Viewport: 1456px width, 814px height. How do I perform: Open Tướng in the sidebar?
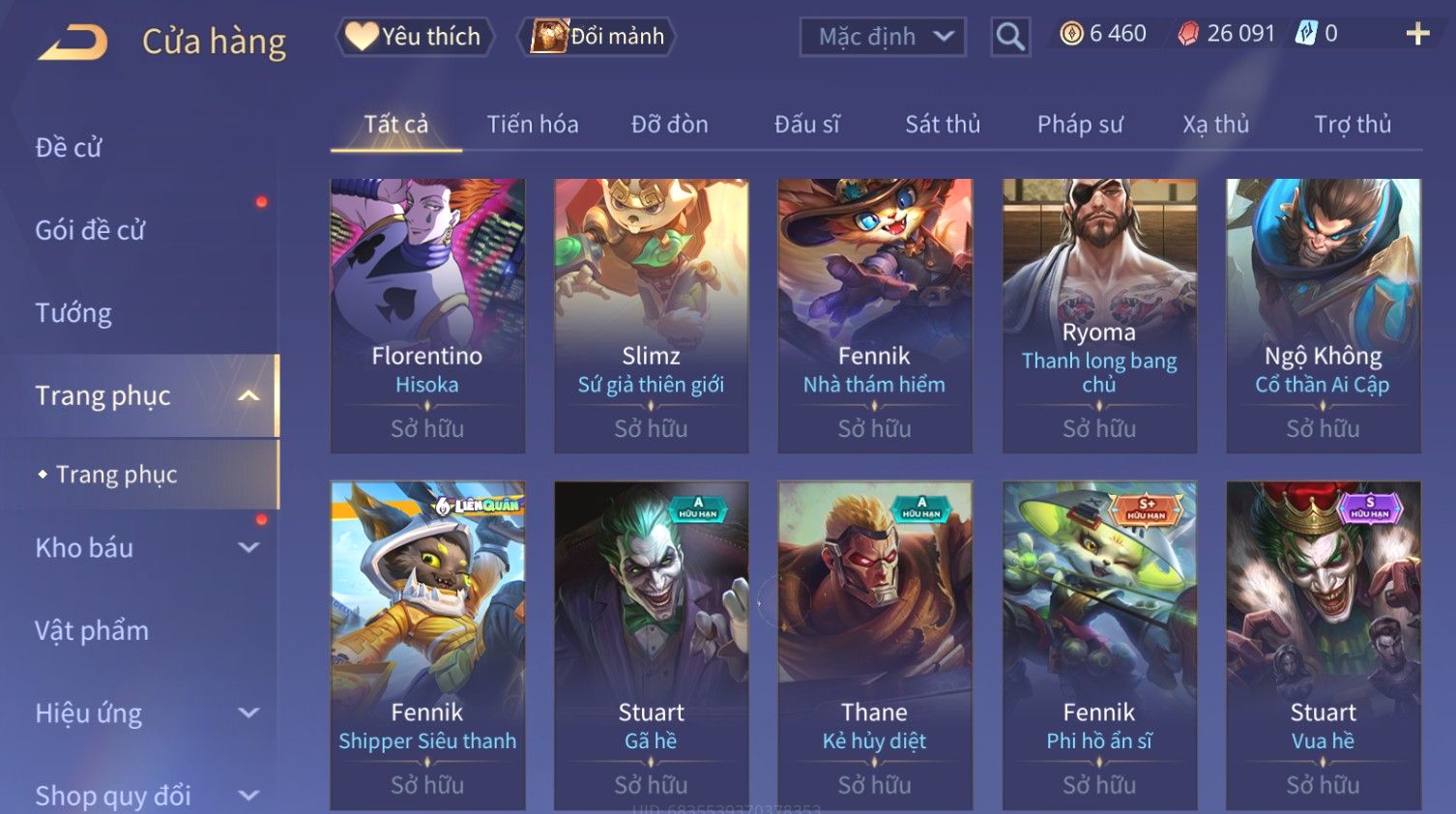point(73,313)
